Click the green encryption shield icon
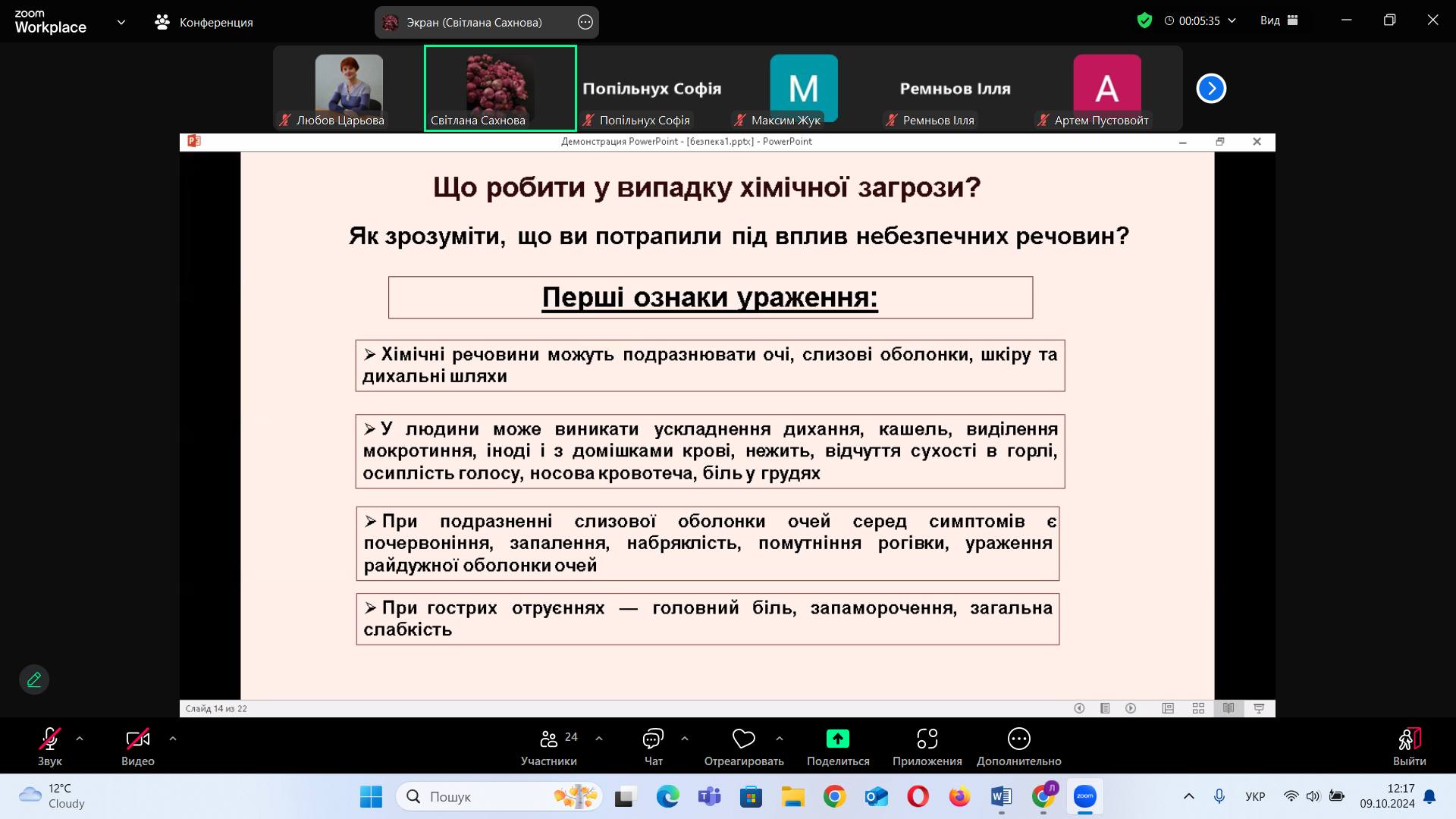This screenshot has width=1456, height=819. pyautogui.click(x=1144, y=20)
